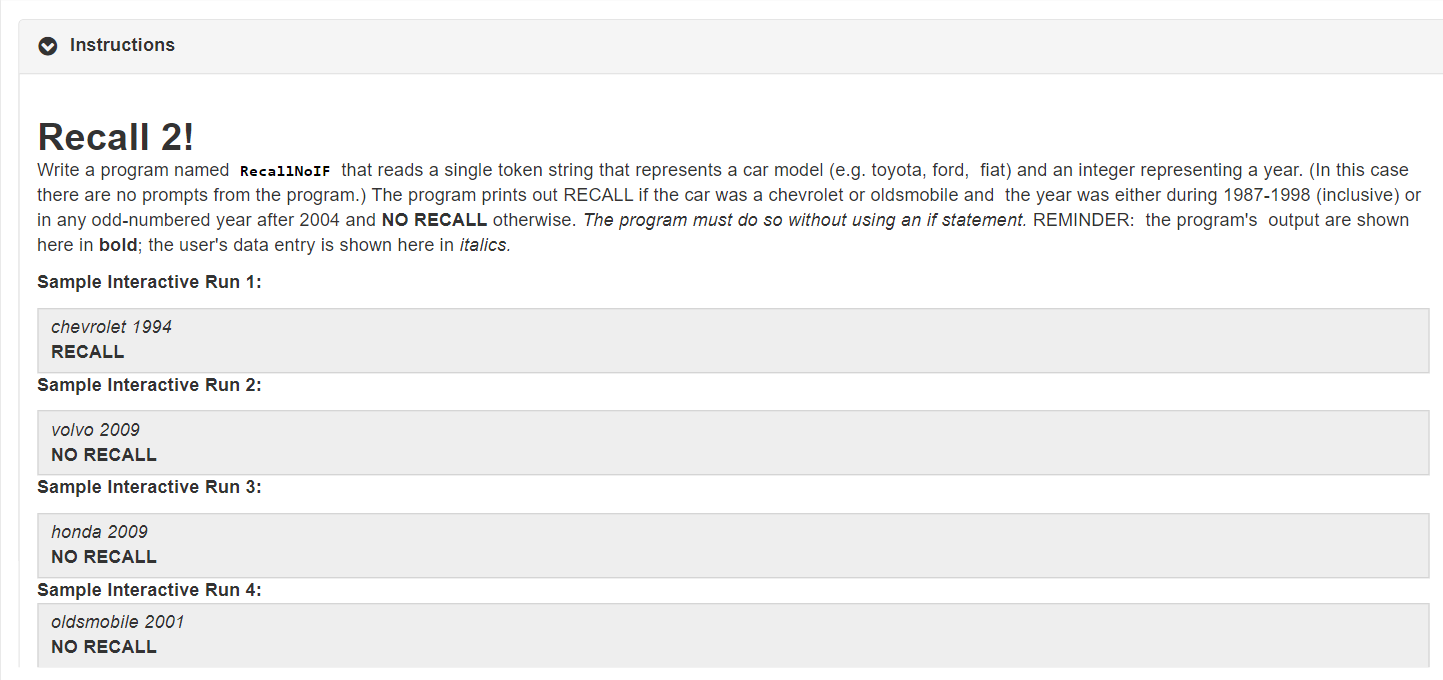Click NO RECALL output in Run 3

click(x=103, y=556)
